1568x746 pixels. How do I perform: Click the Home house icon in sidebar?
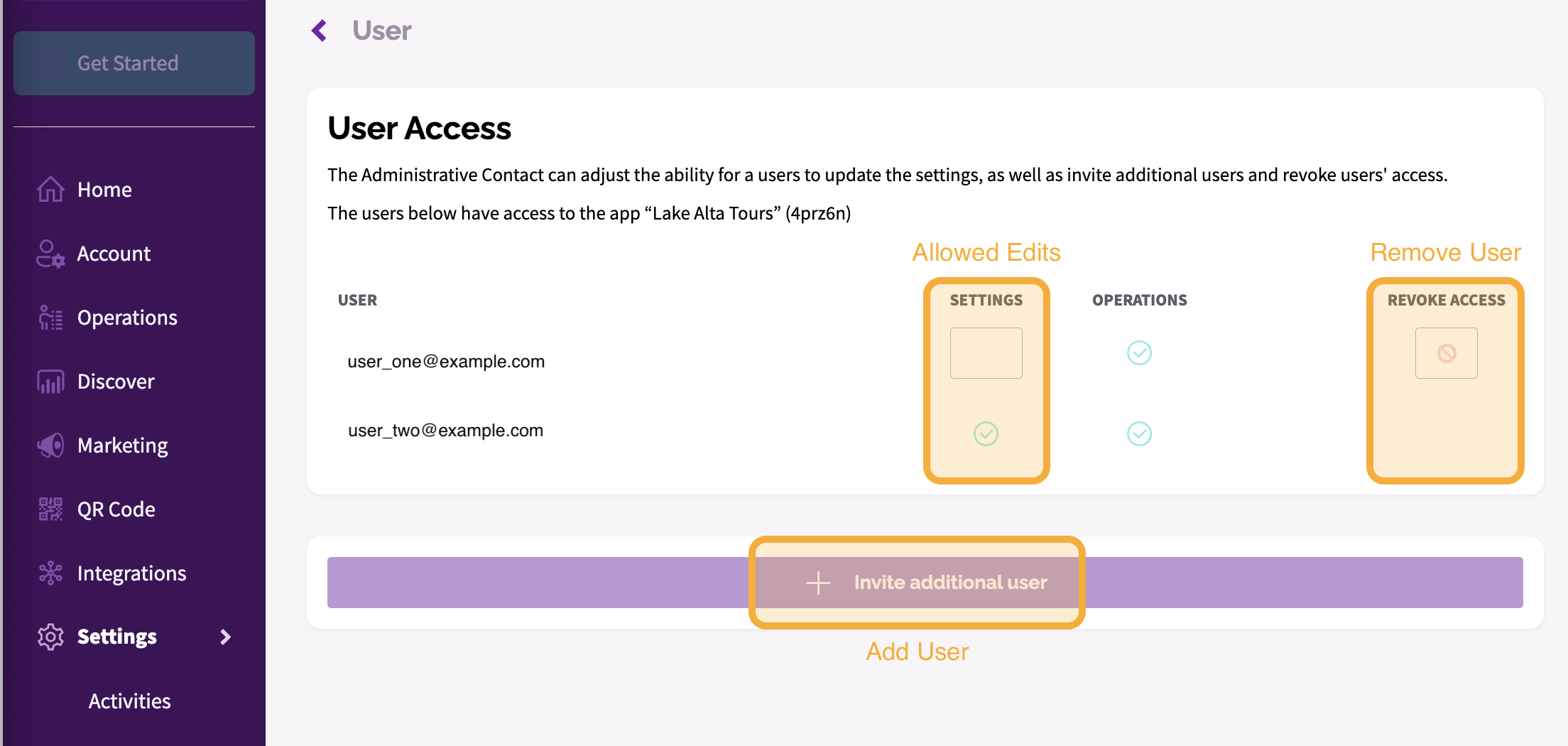[50, 189]
